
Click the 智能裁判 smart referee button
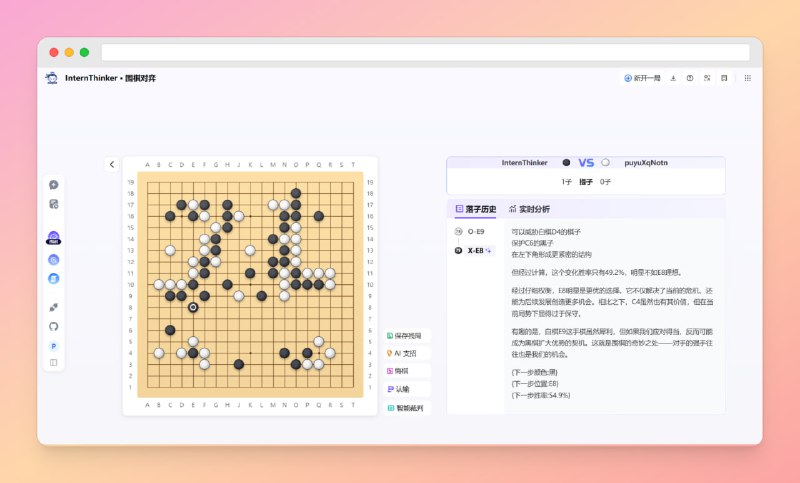click(406, 408)
